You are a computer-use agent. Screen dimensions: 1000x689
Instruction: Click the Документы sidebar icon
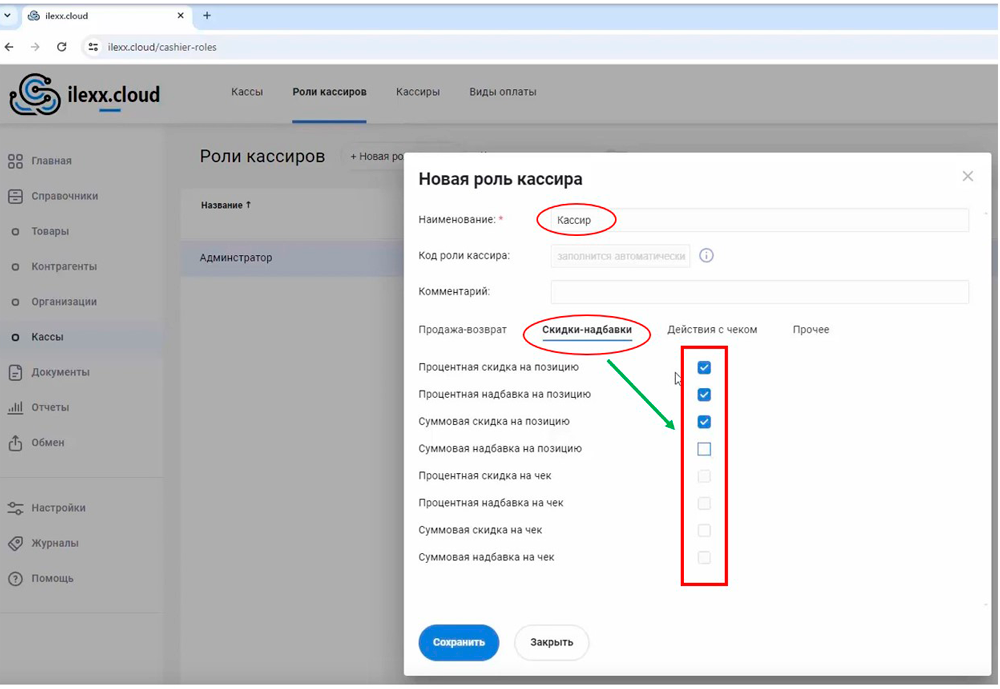coord(15,372)
